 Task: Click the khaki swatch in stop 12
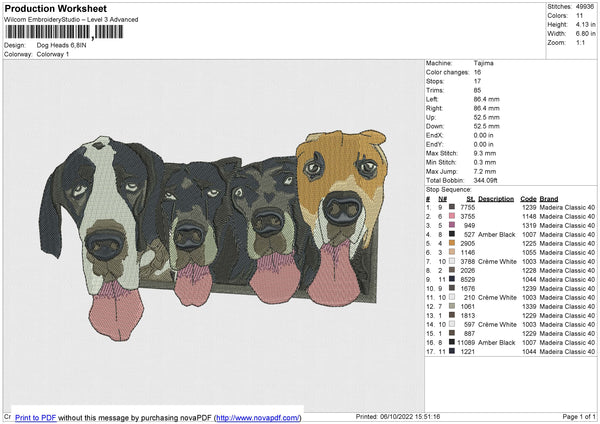[453, 306]
